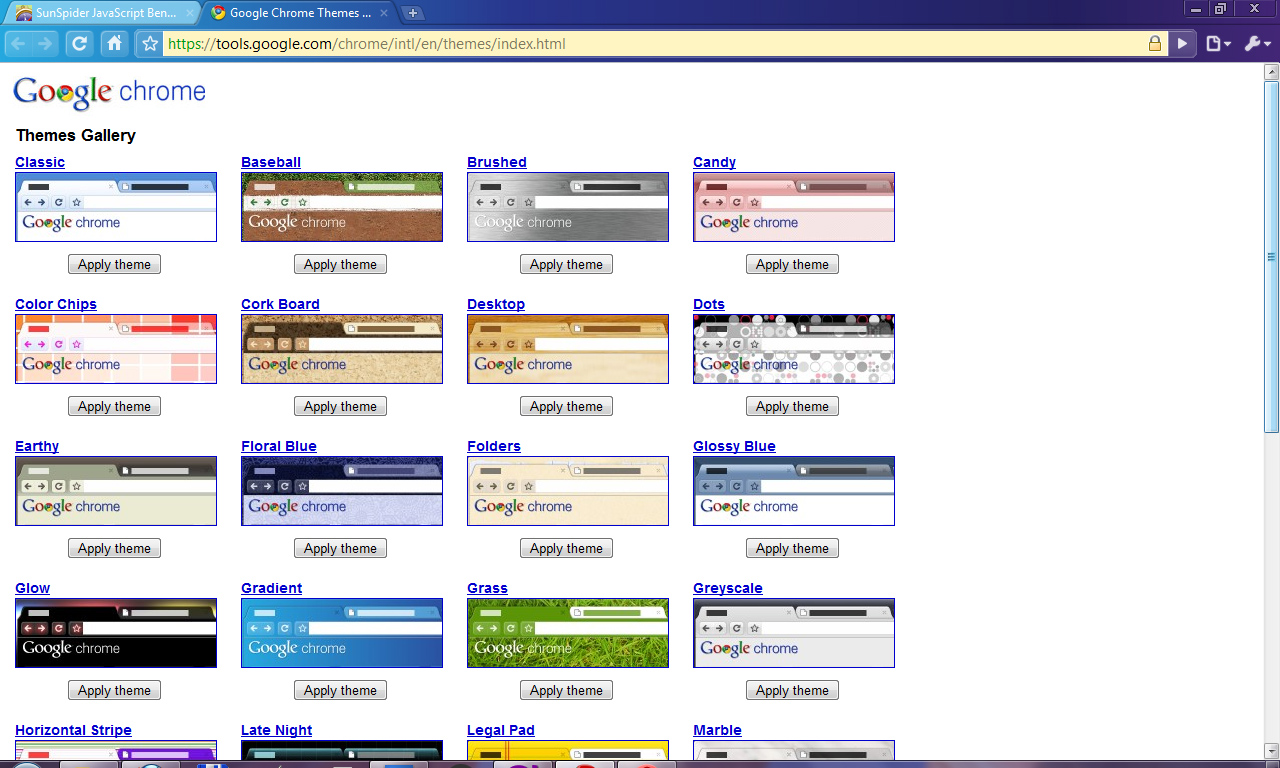Click the Grass theme preview image
The height and width of the screenshot is (768, 1280).
pyautogui.click(x=568, y=633)
